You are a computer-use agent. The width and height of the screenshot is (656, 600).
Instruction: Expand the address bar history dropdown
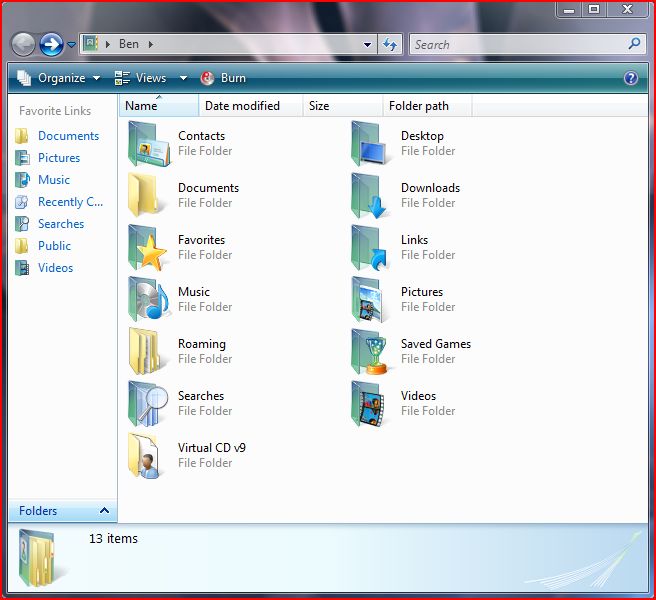click(368, 44)
